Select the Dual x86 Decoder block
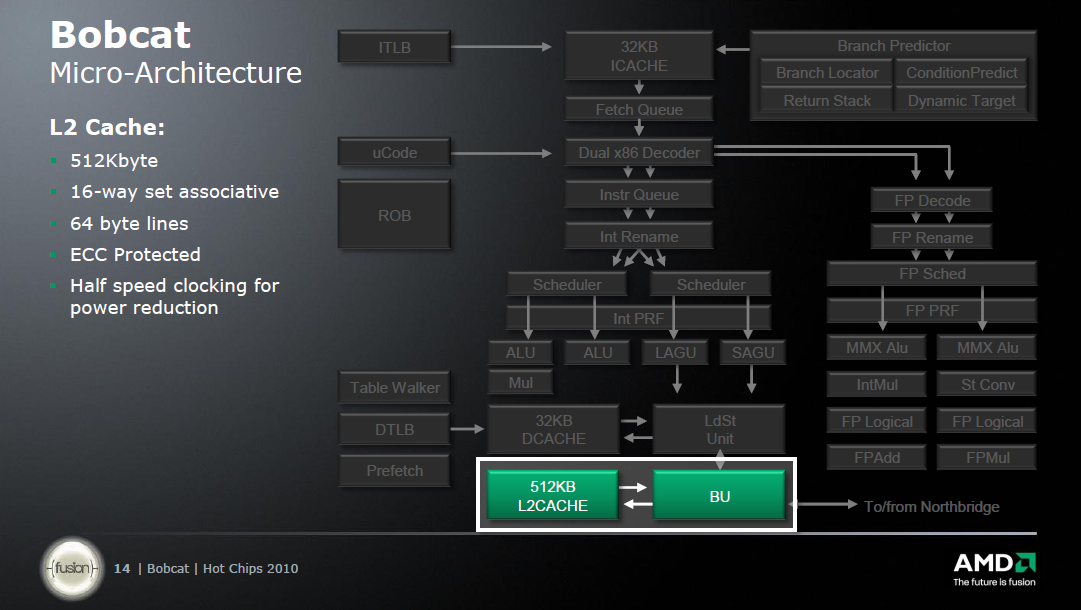The height and width of the screenshot is (610, 1081). (x=639, y=153)
